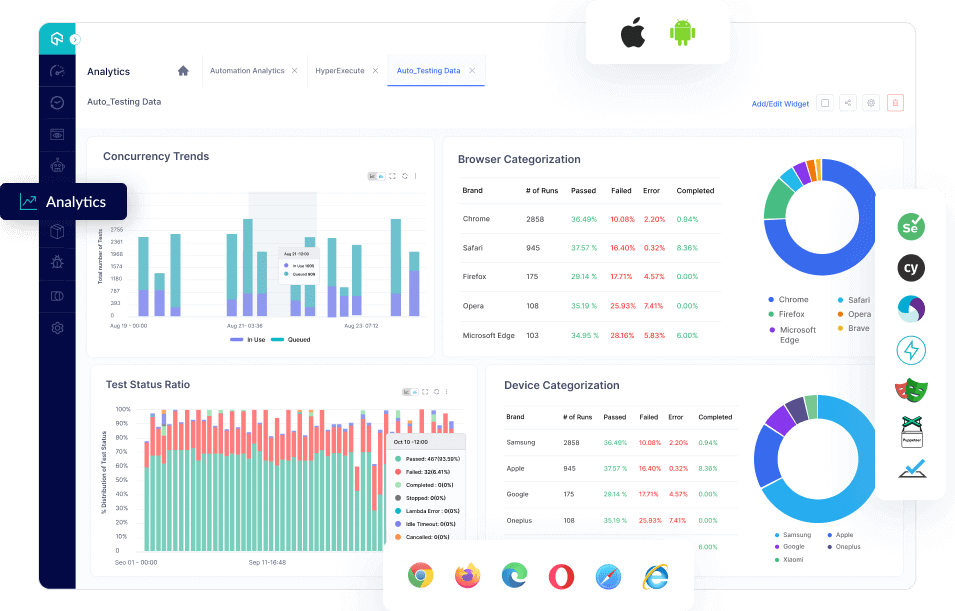
Task: Switch the Concurrency Trends chart view toggle
Action: click(x=378, y=174)
